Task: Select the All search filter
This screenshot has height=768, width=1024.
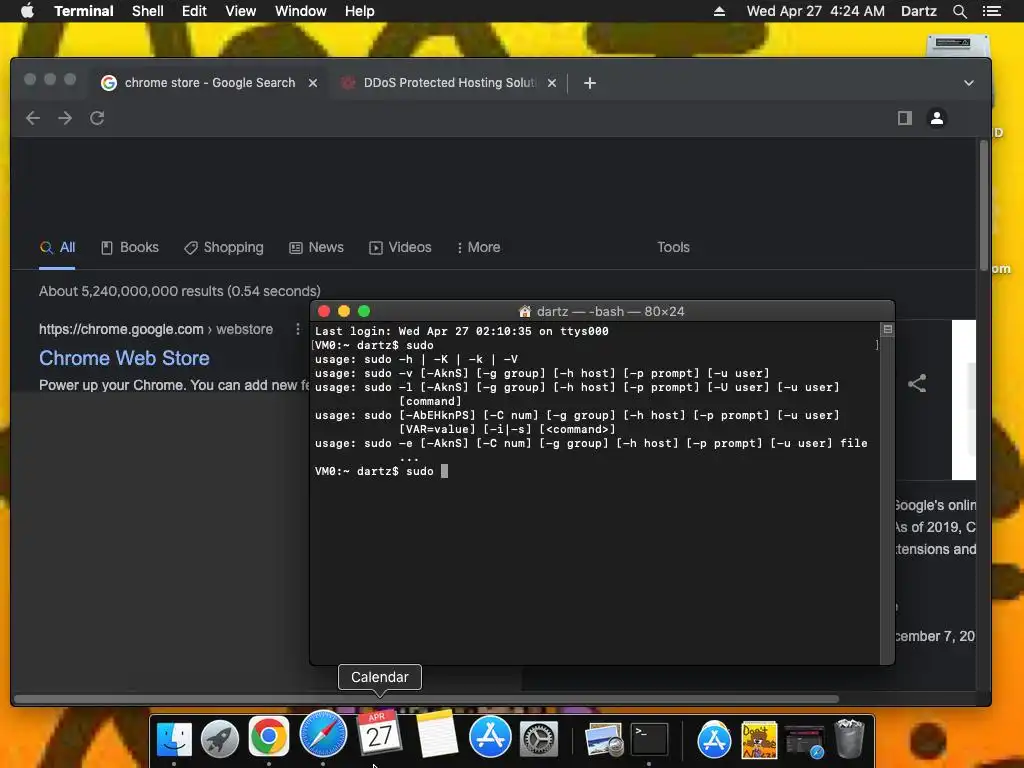Action: click(57, 248)
